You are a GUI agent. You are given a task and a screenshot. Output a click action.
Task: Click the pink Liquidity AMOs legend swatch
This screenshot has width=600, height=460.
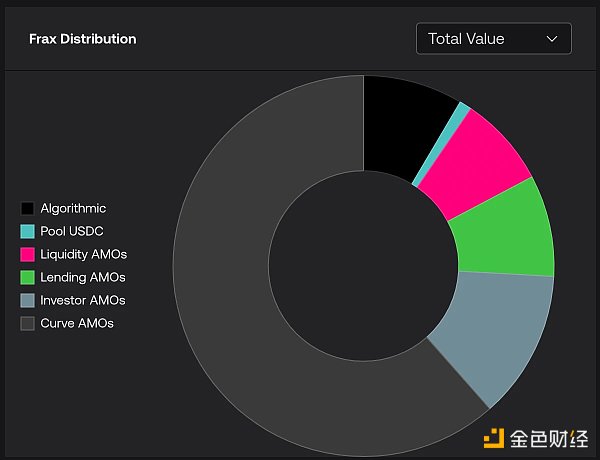(28, 255)
